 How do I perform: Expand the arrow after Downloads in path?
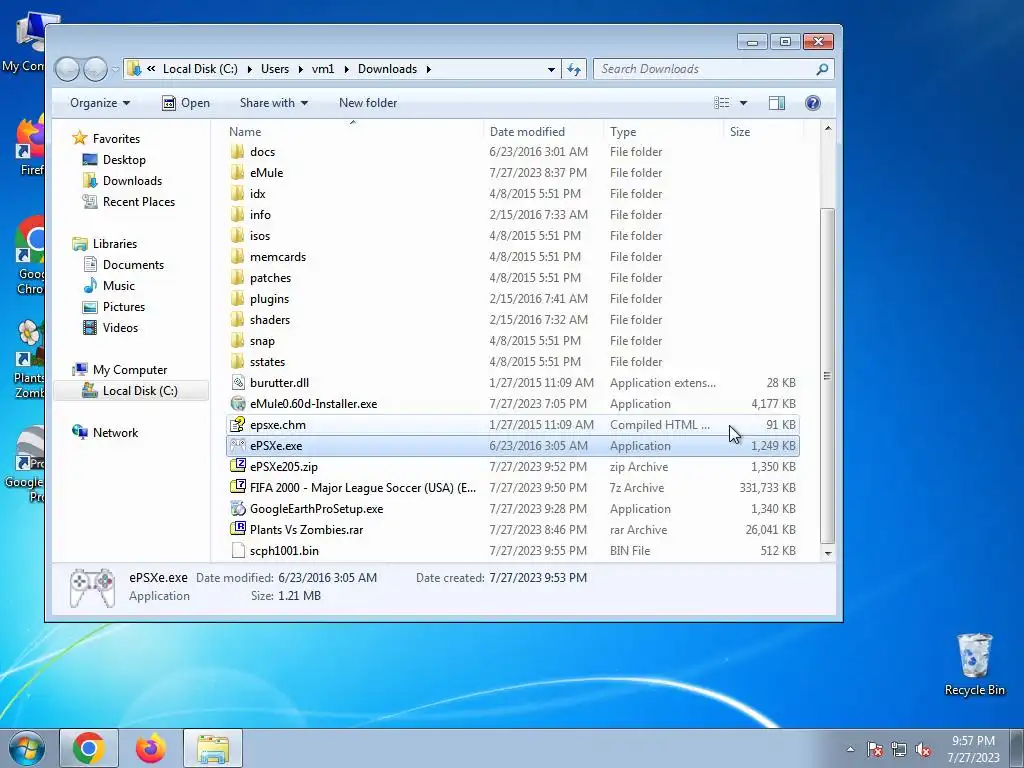(428, 69)
